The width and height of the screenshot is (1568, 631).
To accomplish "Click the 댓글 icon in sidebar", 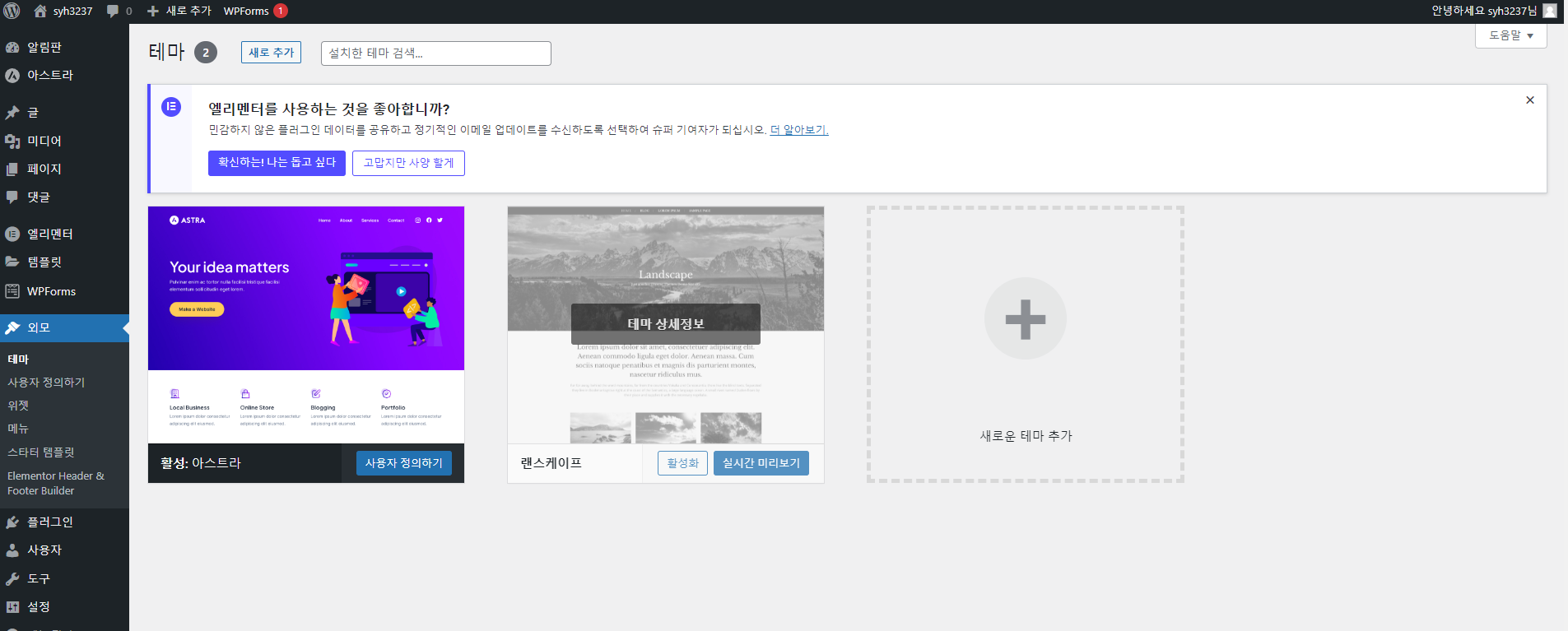I will [12, 197].
